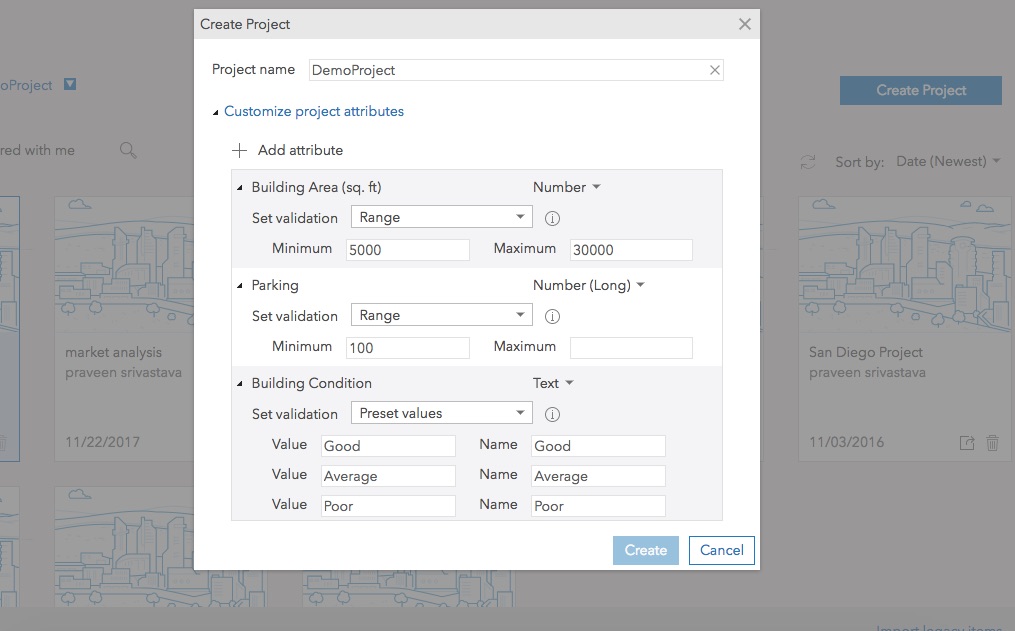This screenshot has height=631, width=1015.
Task: Open the Preset values validation dropdown
Action: 441,413
